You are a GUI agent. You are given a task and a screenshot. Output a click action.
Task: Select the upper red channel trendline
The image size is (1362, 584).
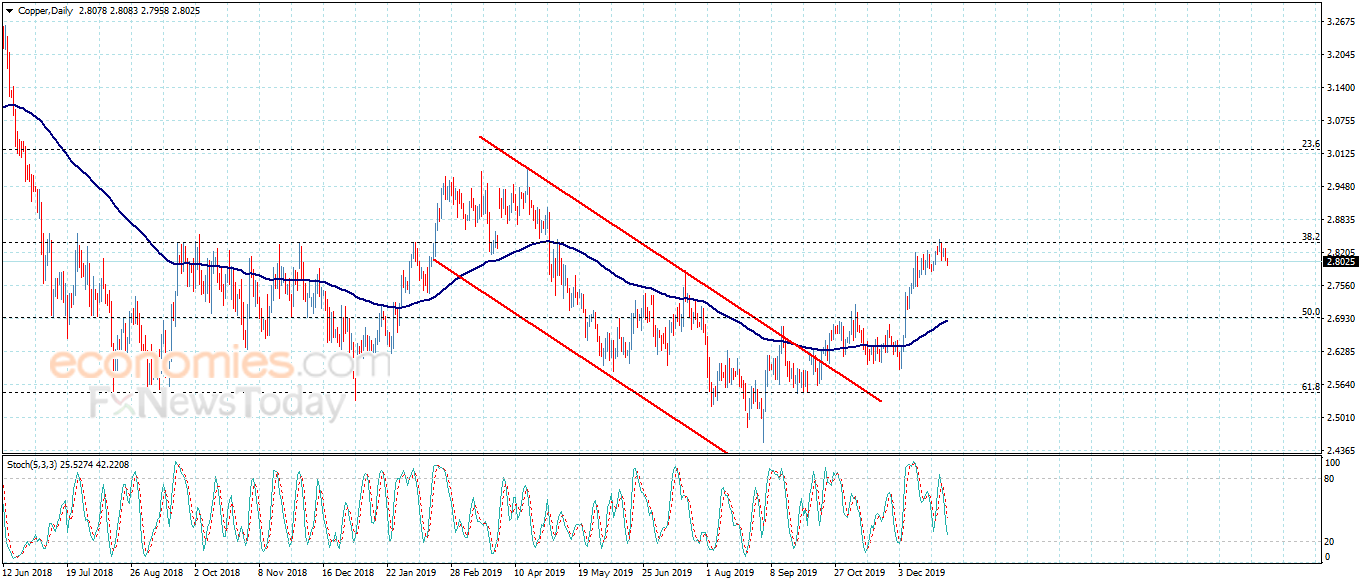[x=680, y=268]
